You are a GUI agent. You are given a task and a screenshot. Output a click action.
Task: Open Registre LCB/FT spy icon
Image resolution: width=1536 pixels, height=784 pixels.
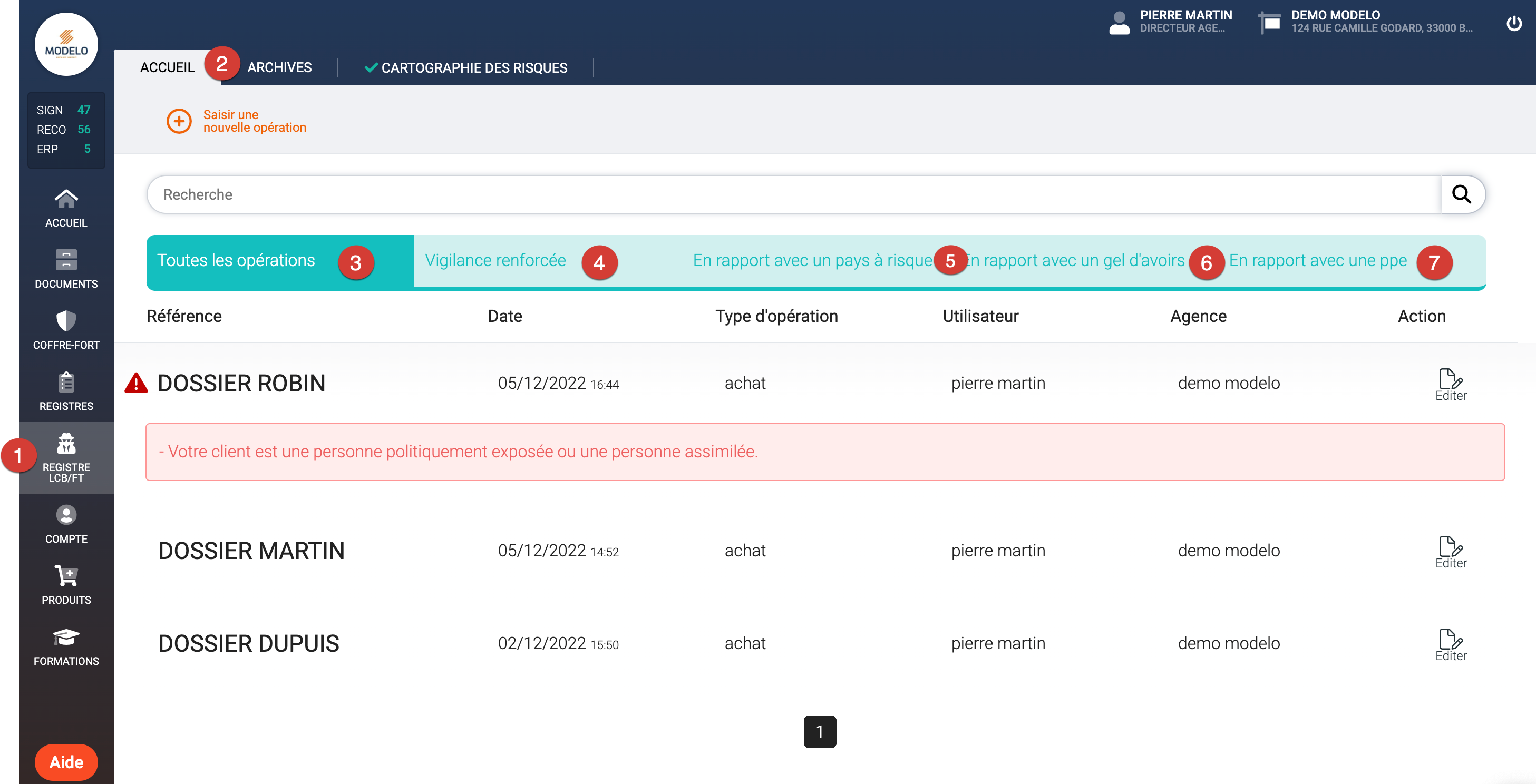[x=66, y=444]
